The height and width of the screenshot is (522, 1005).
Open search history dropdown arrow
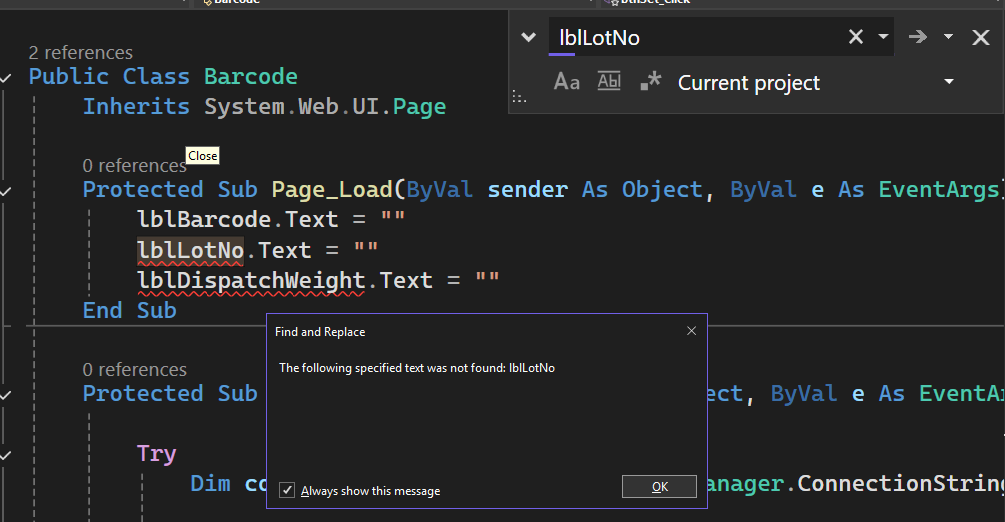(x=883, y=37)
